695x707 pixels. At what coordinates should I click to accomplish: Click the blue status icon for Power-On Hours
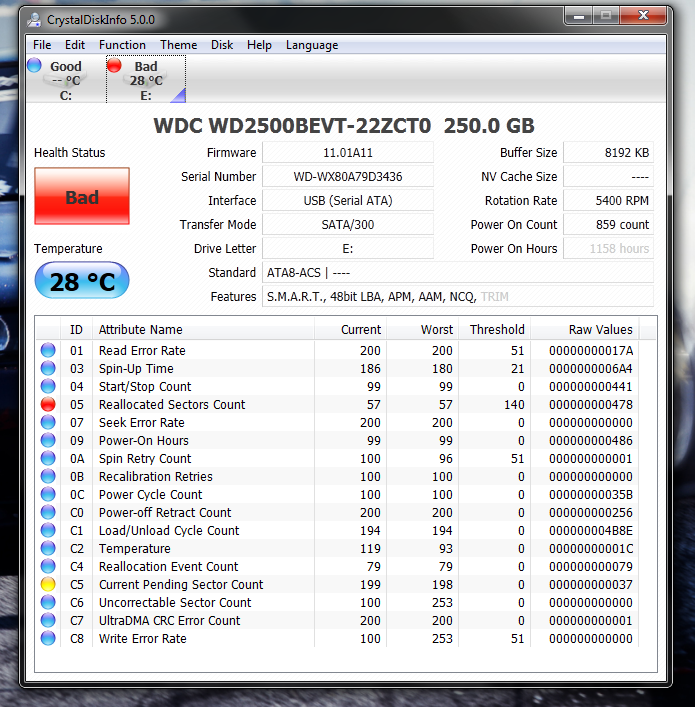[48, 441]
